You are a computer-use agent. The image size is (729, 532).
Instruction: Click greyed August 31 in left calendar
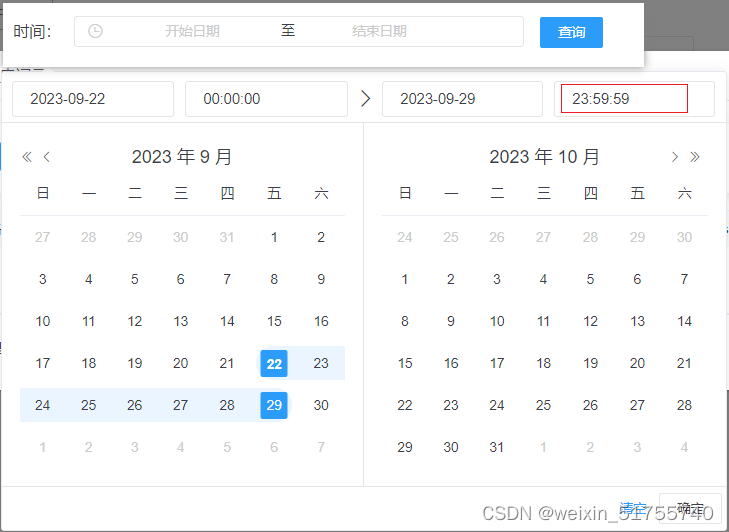[227, 237]
